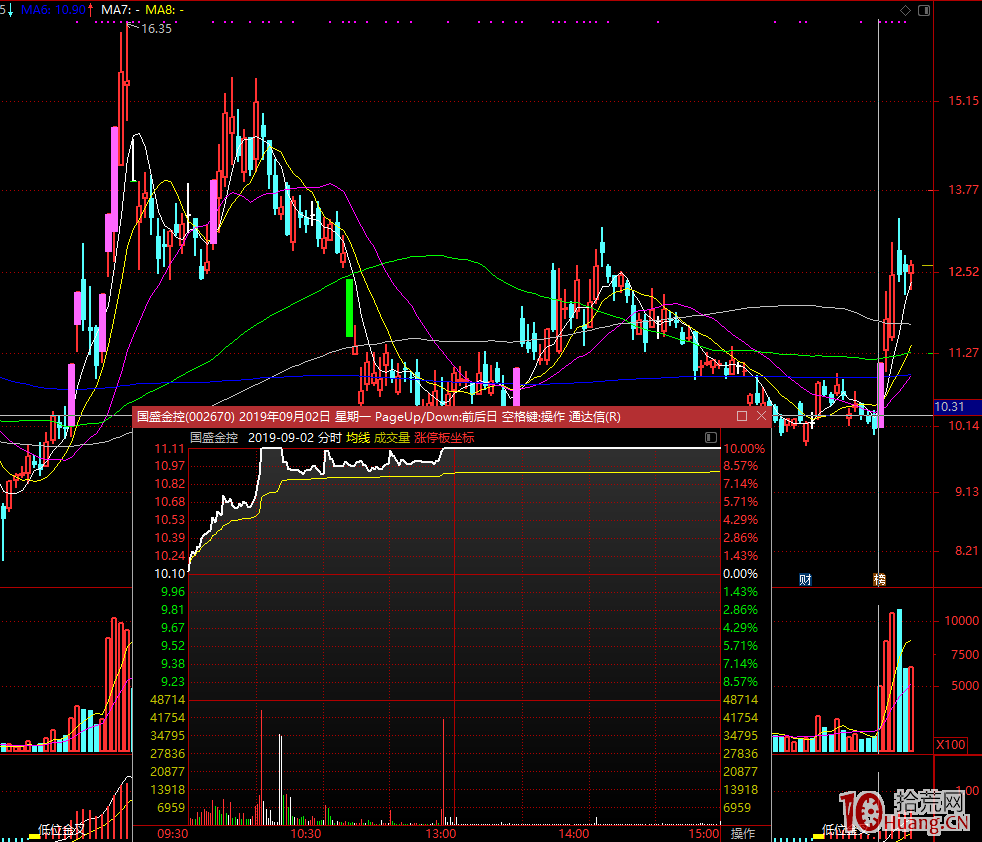This screenshot has width=982, height=842.
Task: Click the red up arrow after MA6
Action: (91, 10)
